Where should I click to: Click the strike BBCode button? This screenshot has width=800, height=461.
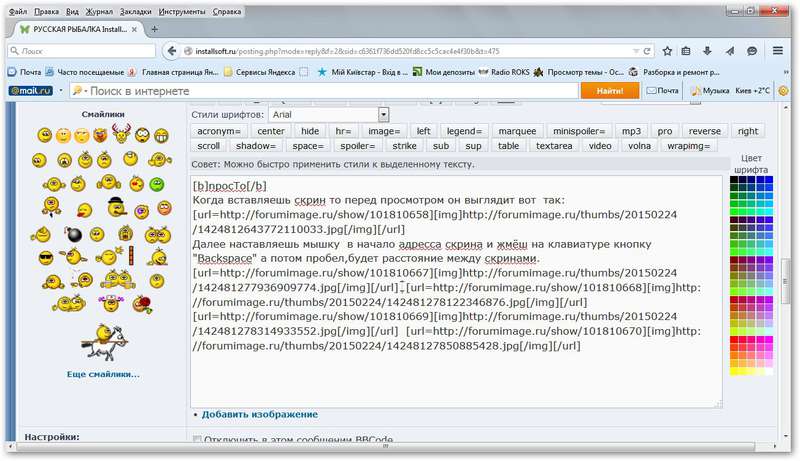(x=404, y=146)
